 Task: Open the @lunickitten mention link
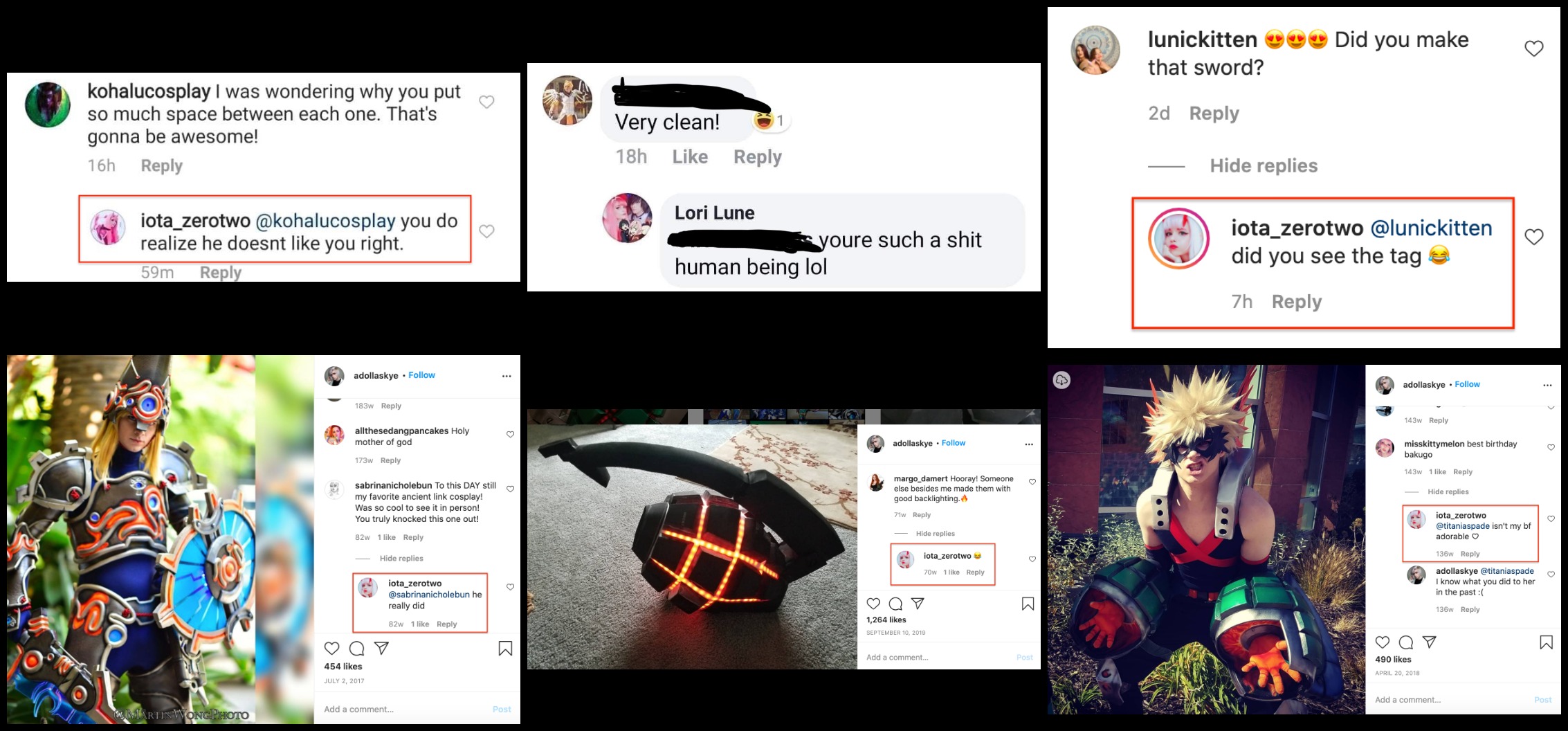point(1431,228)
